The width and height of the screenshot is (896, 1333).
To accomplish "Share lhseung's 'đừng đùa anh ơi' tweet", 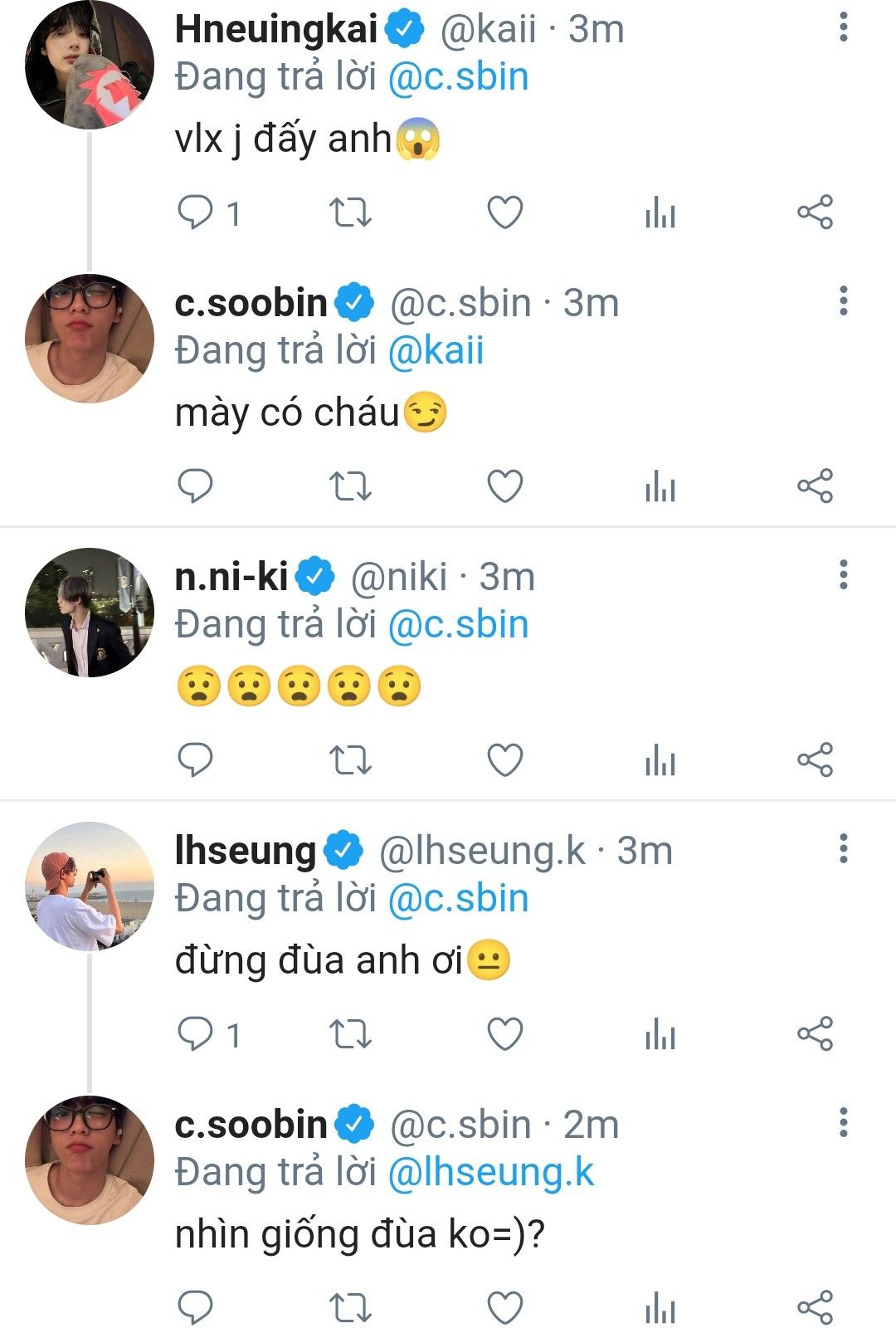I will coord(815,1034).
